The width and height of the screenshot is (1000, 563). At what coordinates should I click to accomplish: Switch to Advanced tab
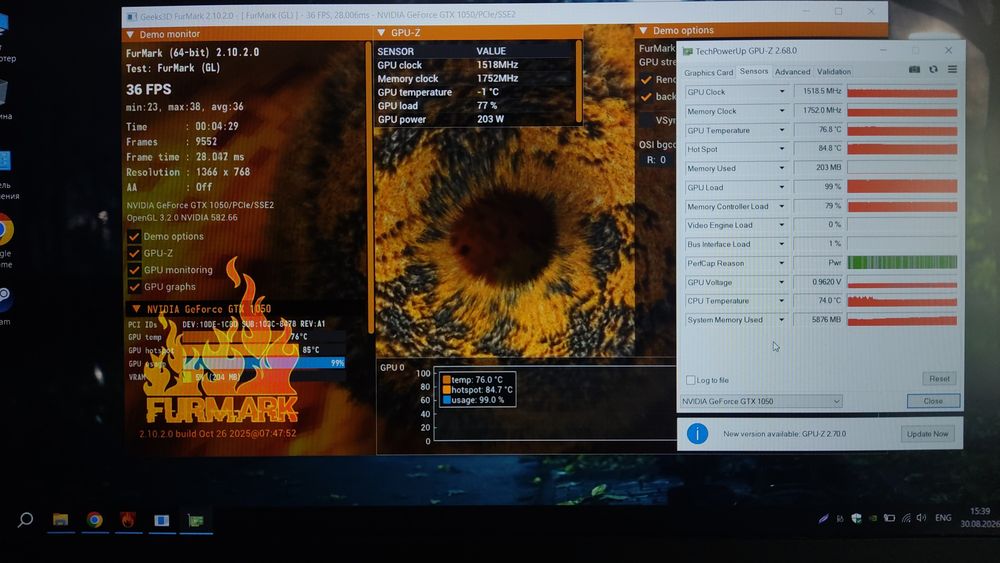click(792, 72)
